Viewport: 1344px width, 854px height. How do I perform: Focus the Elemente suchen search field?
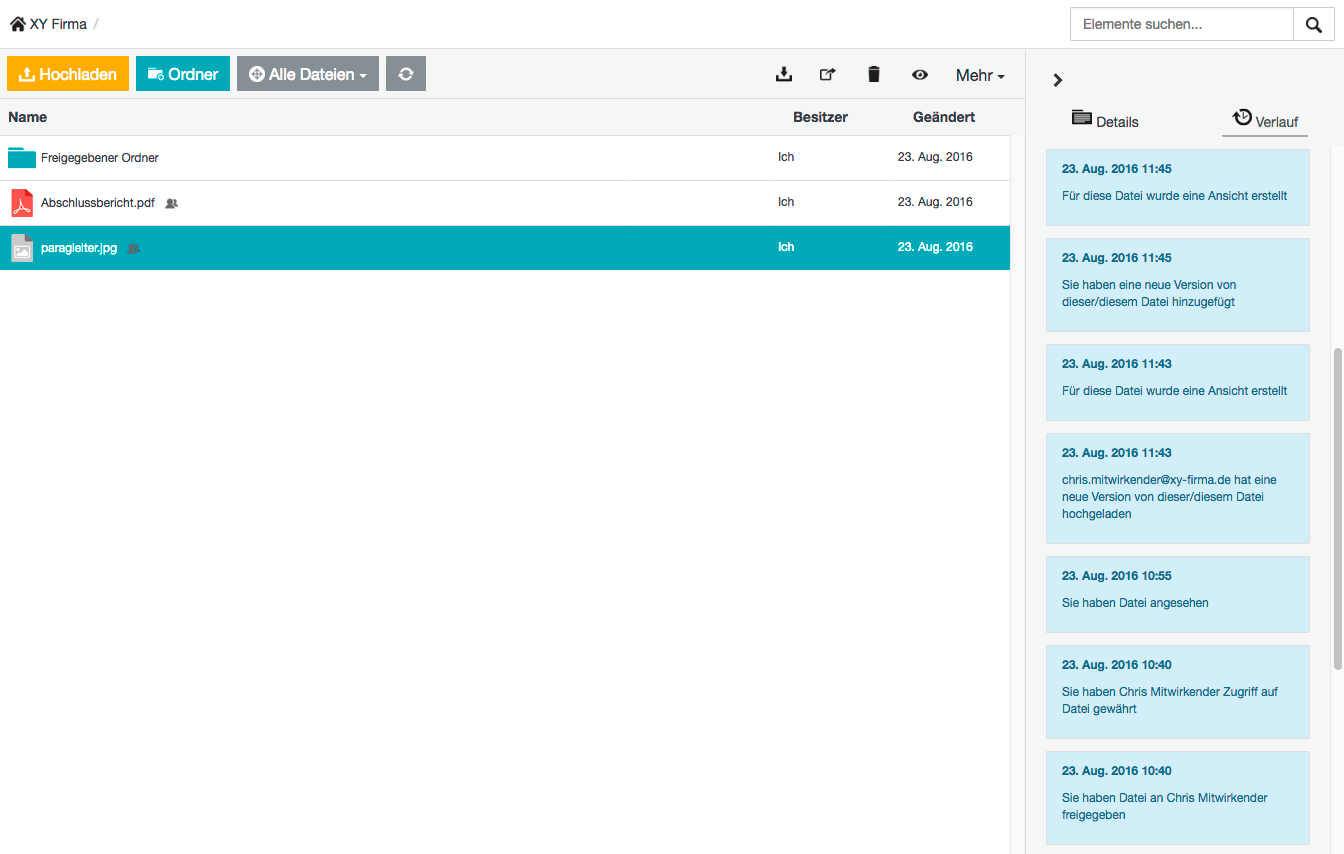(1181, 25)
